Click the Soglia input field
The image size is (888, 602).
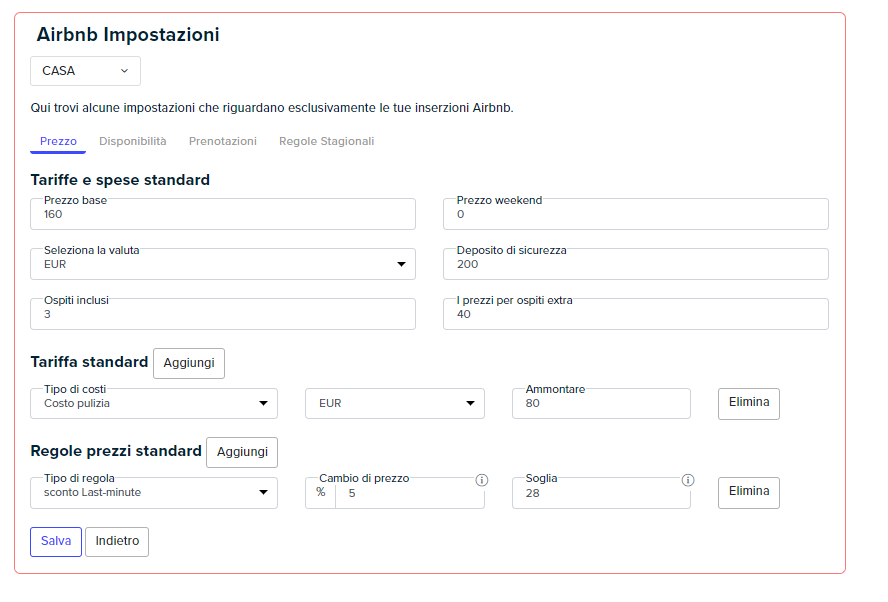tap(601, 493)
